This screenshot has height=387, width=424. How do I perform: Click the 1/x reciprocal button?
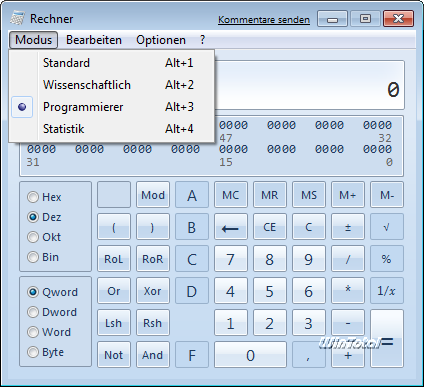387,291
